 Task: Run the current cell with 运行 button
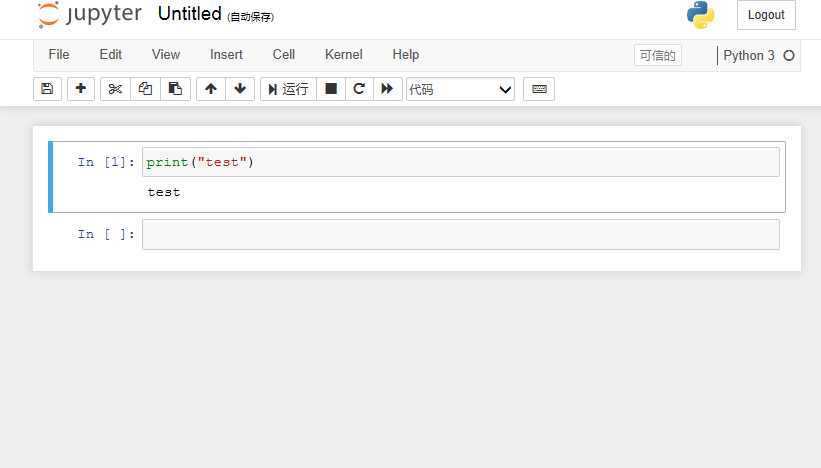click(x=289, y=89)
